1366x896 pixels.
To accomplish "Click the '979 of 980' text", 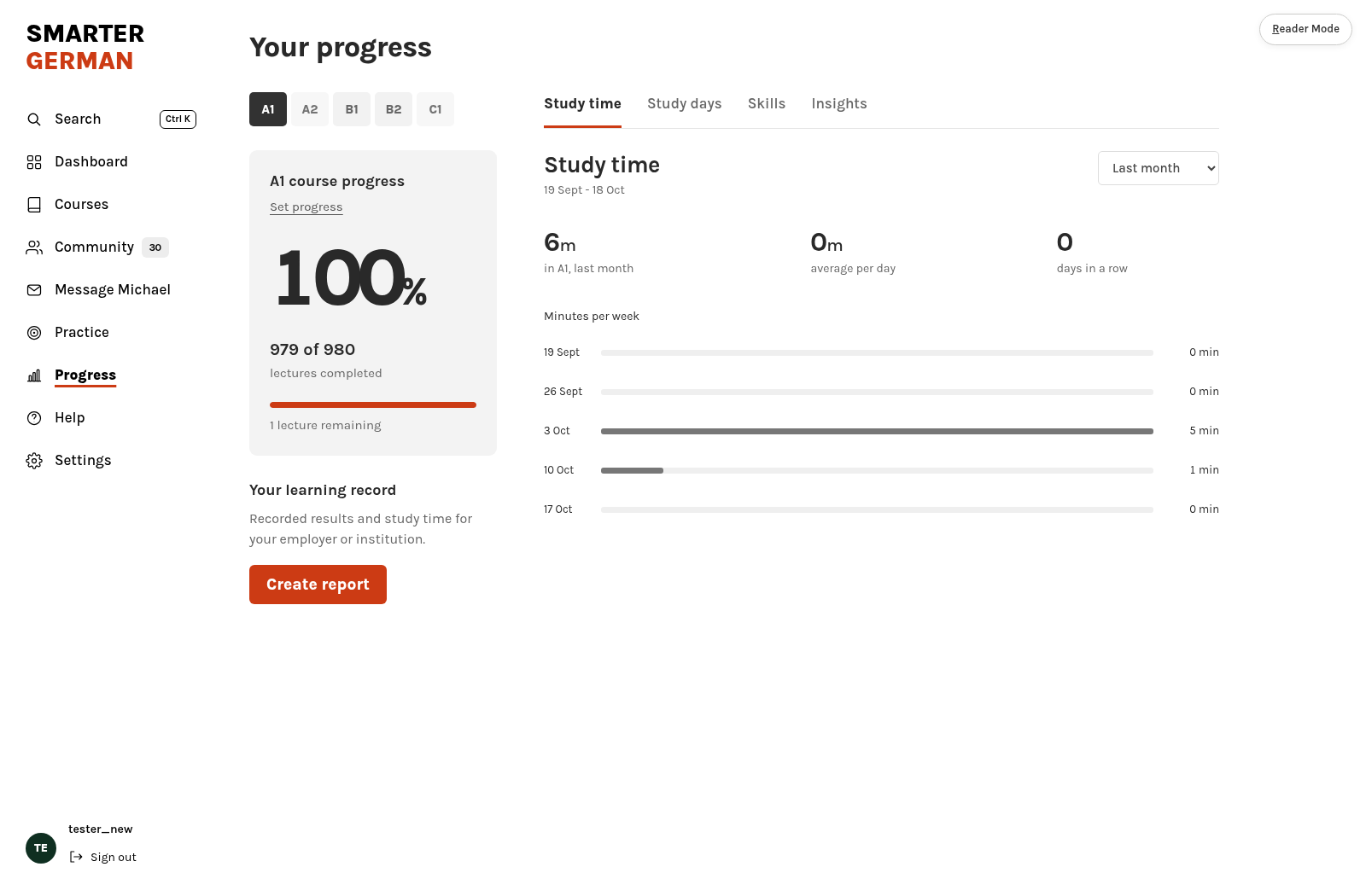I will 312,350.
